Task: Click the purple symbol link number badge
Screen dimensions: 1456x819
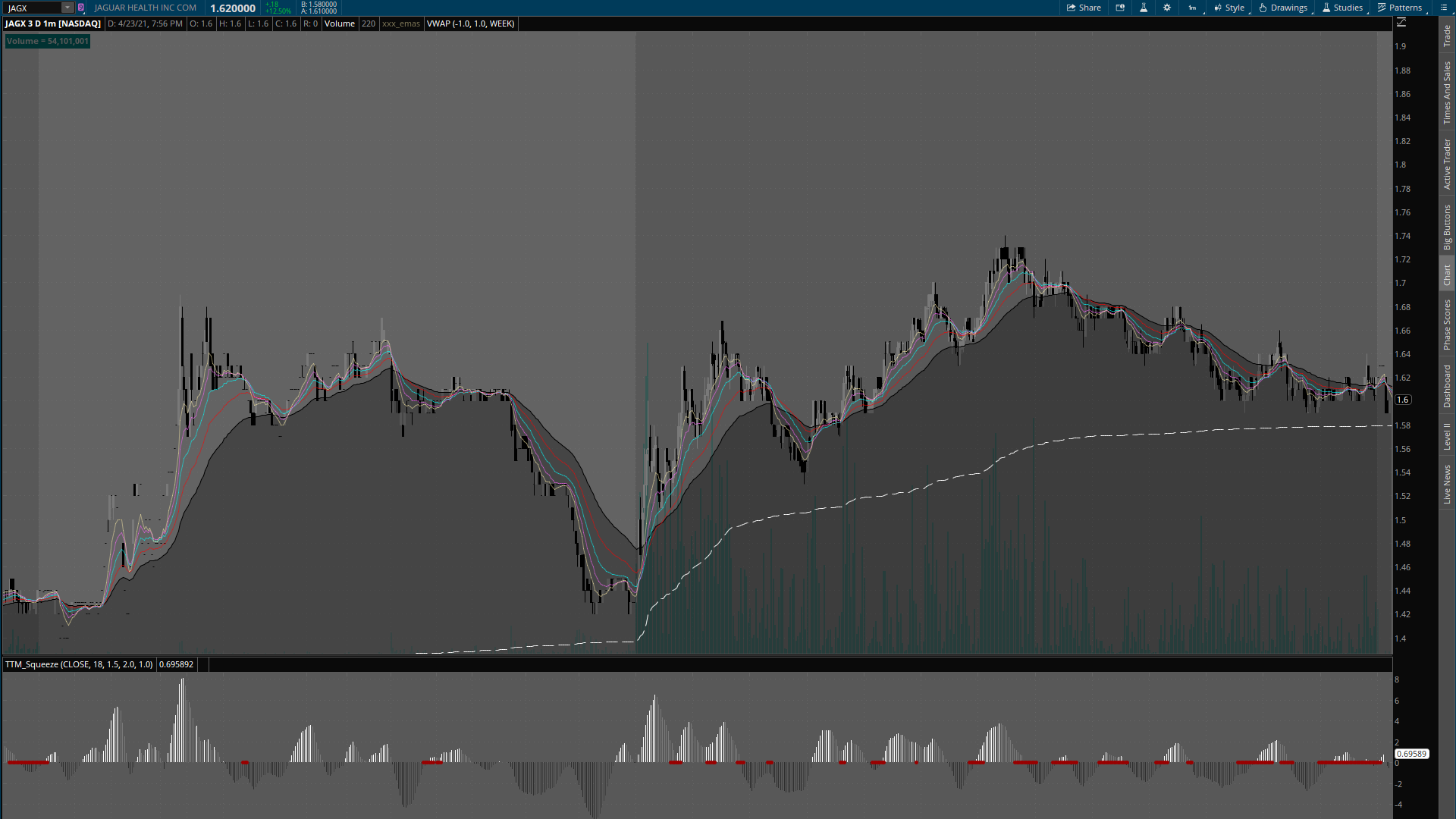Action: (x=81, y=8)
